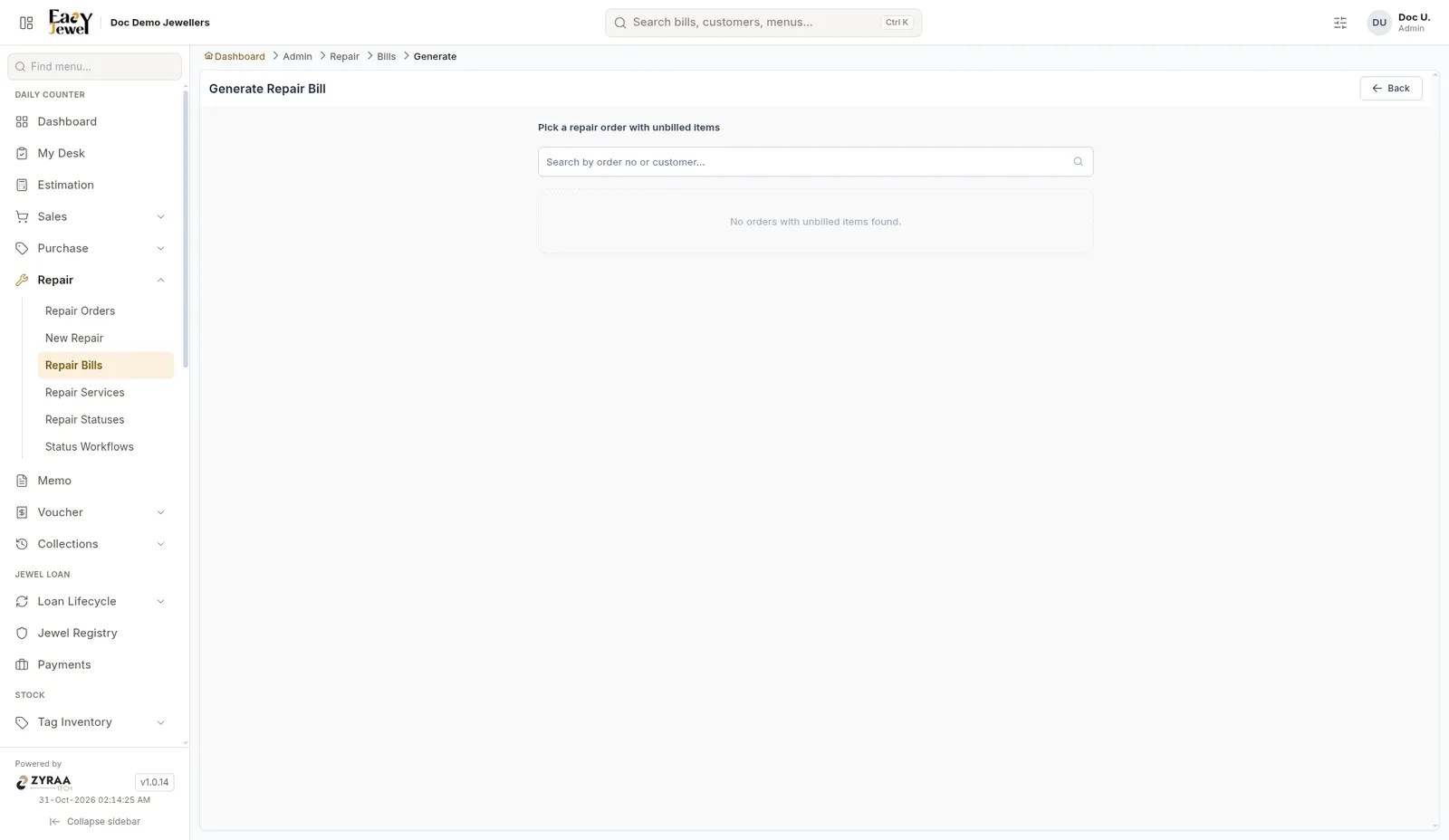Click the Repair wrench icon
This screenshot has height=840, width=1449.
coord(22,280)
